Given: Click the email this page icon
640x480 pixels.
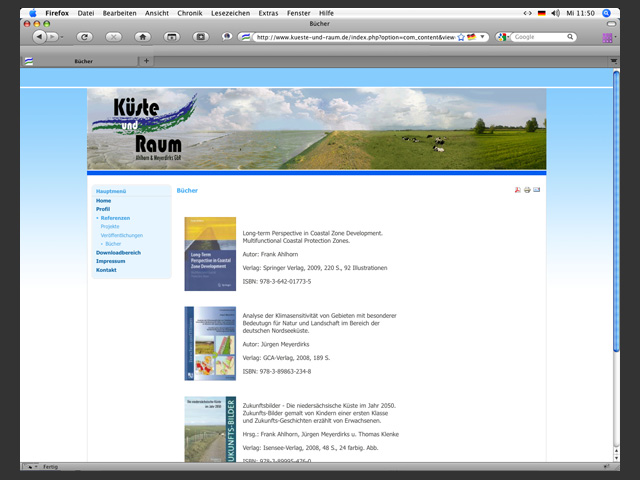Looking at the screenshot, I should coord(536,190).
